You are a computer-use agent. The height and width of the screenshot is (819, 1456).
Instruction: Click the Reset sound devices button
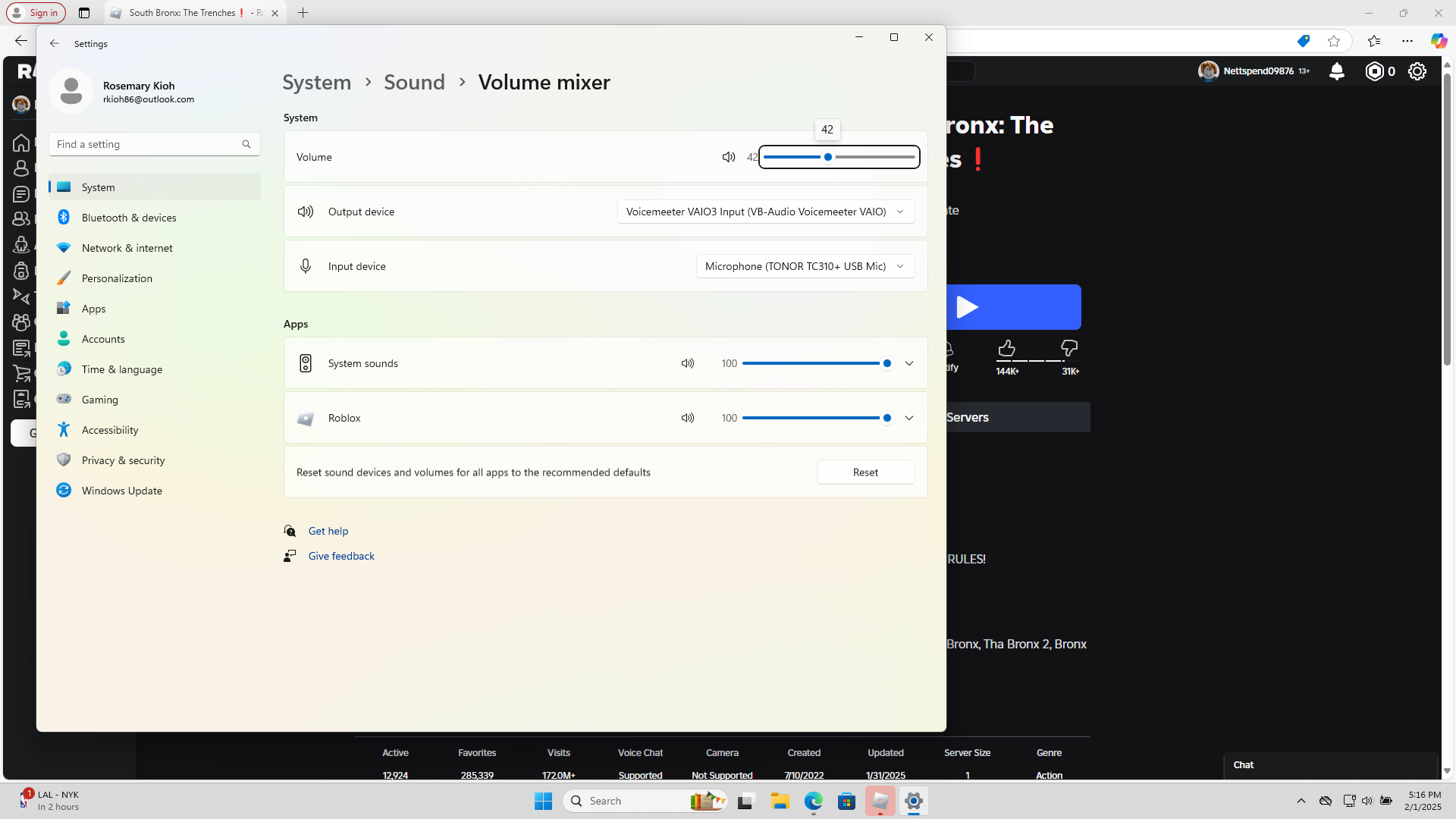pos(865,472)
